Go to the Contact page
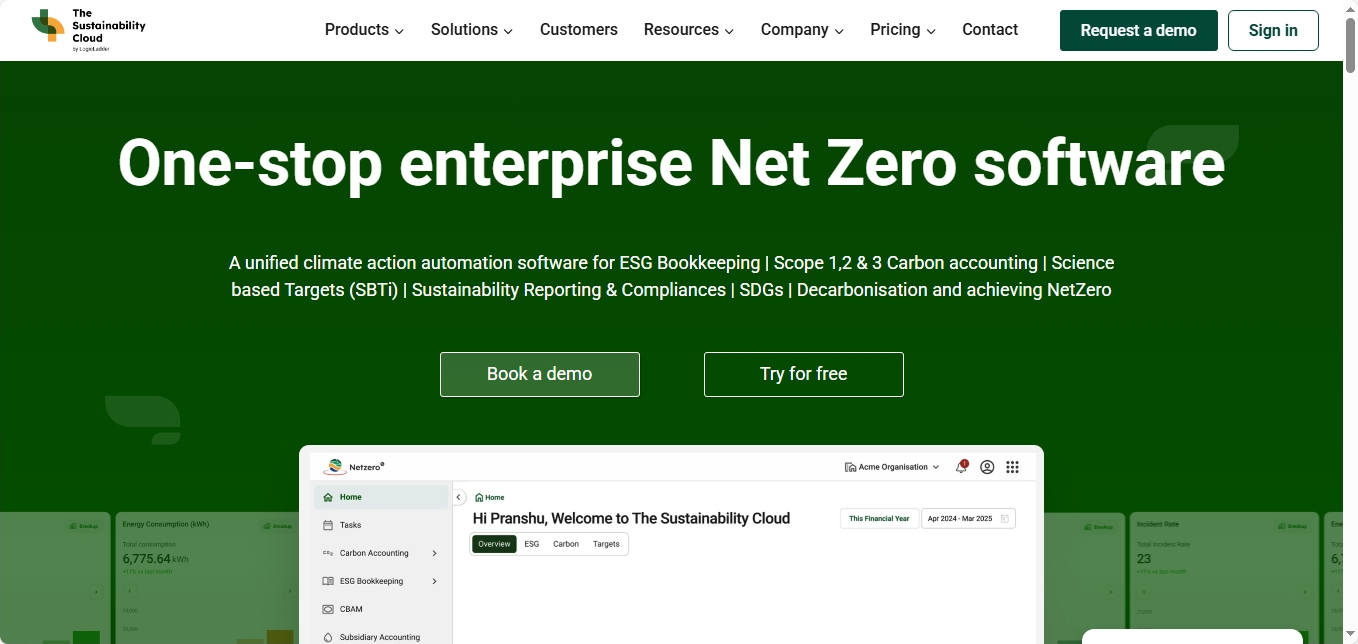1358x644 pixels. coord(990,30)
